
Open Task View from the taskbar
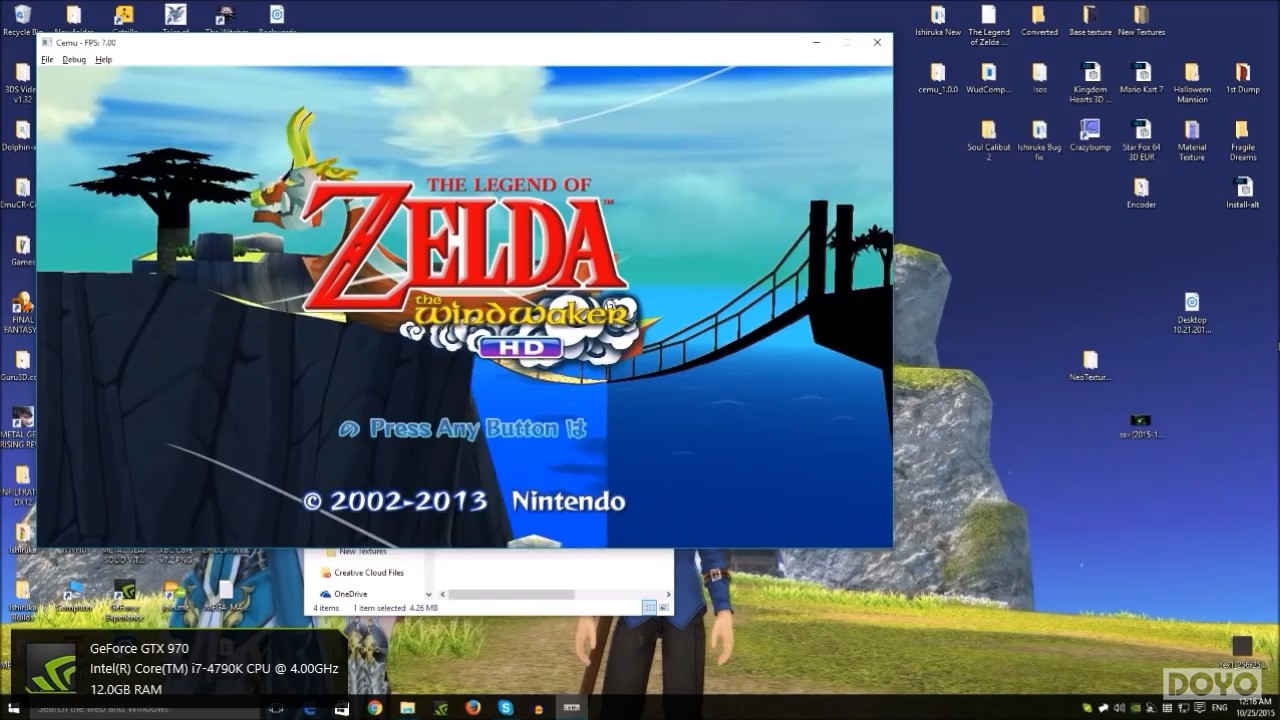[x=277, y=708]
